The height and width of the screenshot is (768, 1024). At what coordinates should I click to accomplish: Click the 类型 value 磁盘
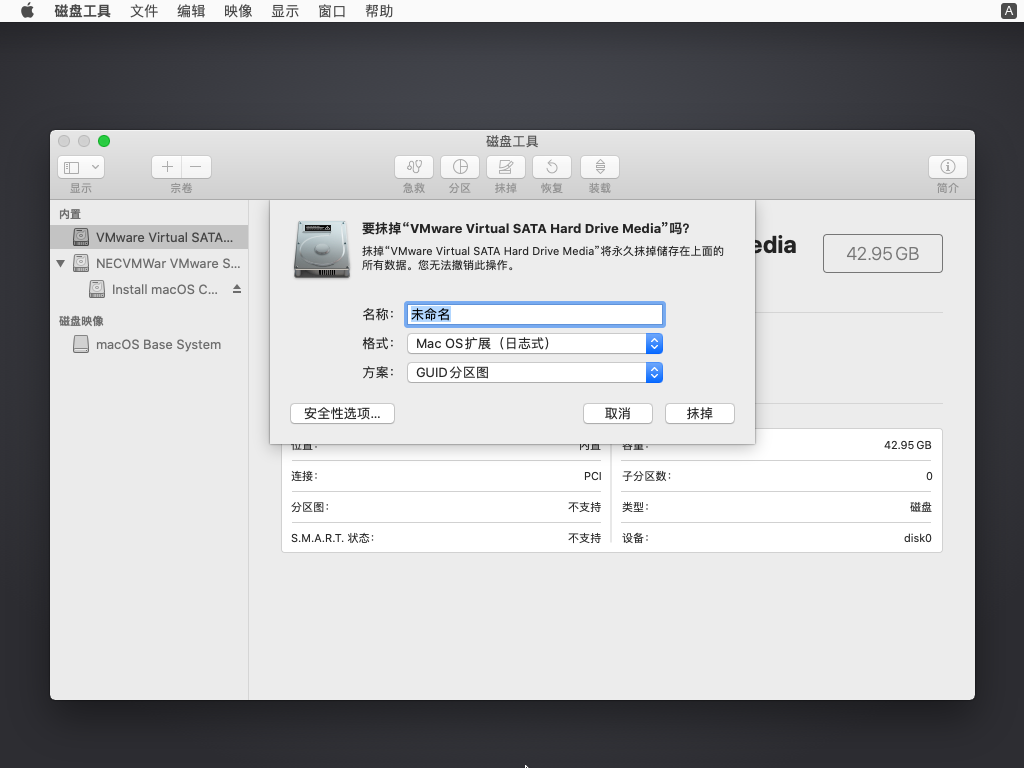click(921, 507)
